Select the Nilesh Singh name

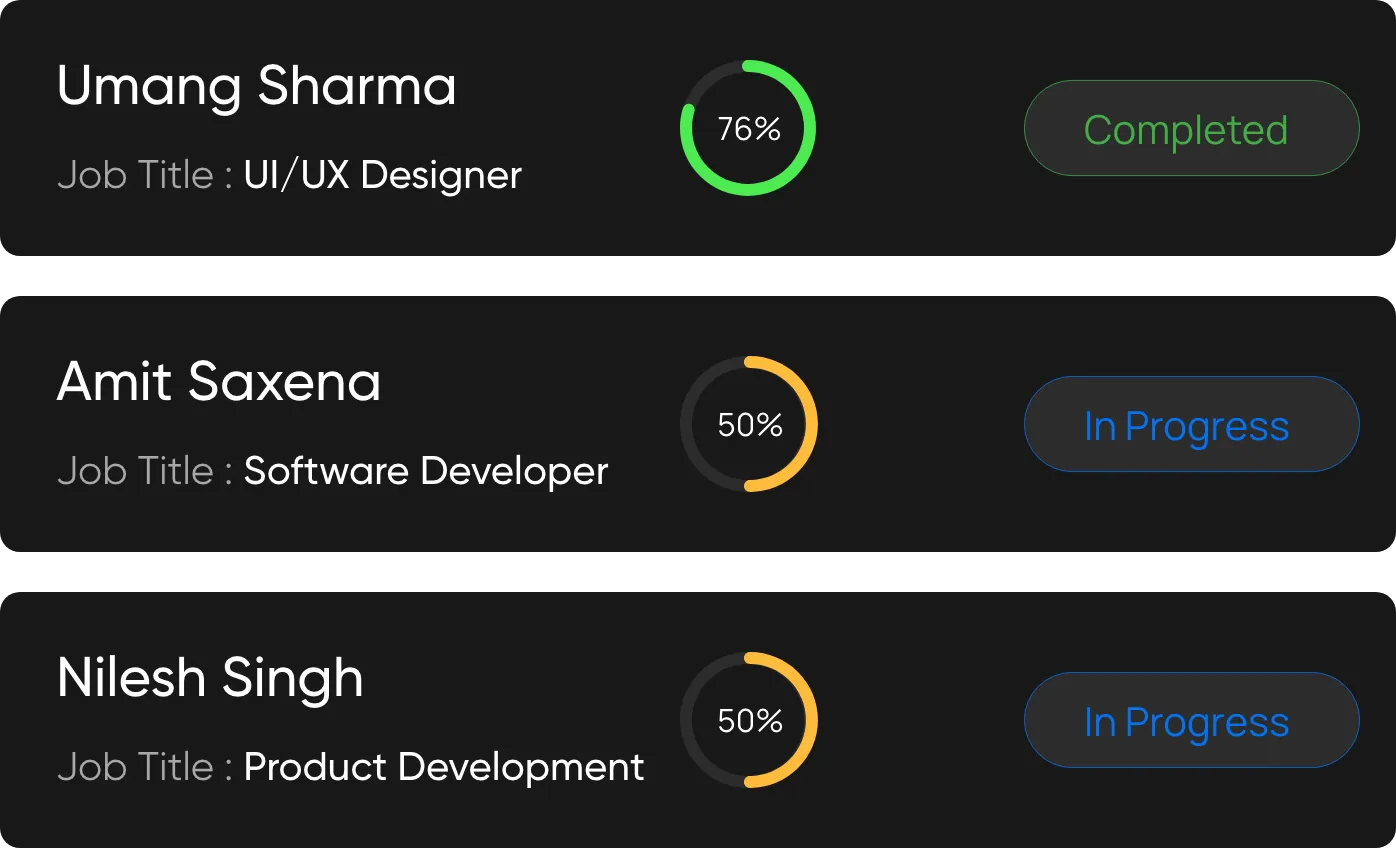(x=210, y=678)
